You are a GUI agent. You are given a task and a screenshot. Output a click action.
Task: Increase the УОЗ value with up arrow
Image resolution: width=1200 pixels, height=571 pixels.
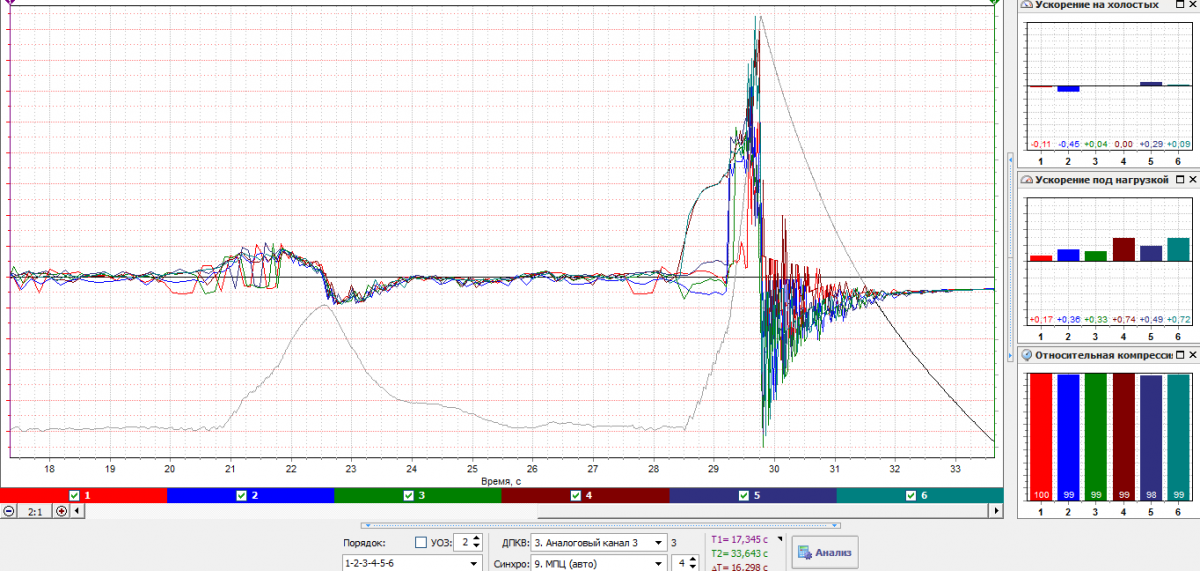(475, 538)
